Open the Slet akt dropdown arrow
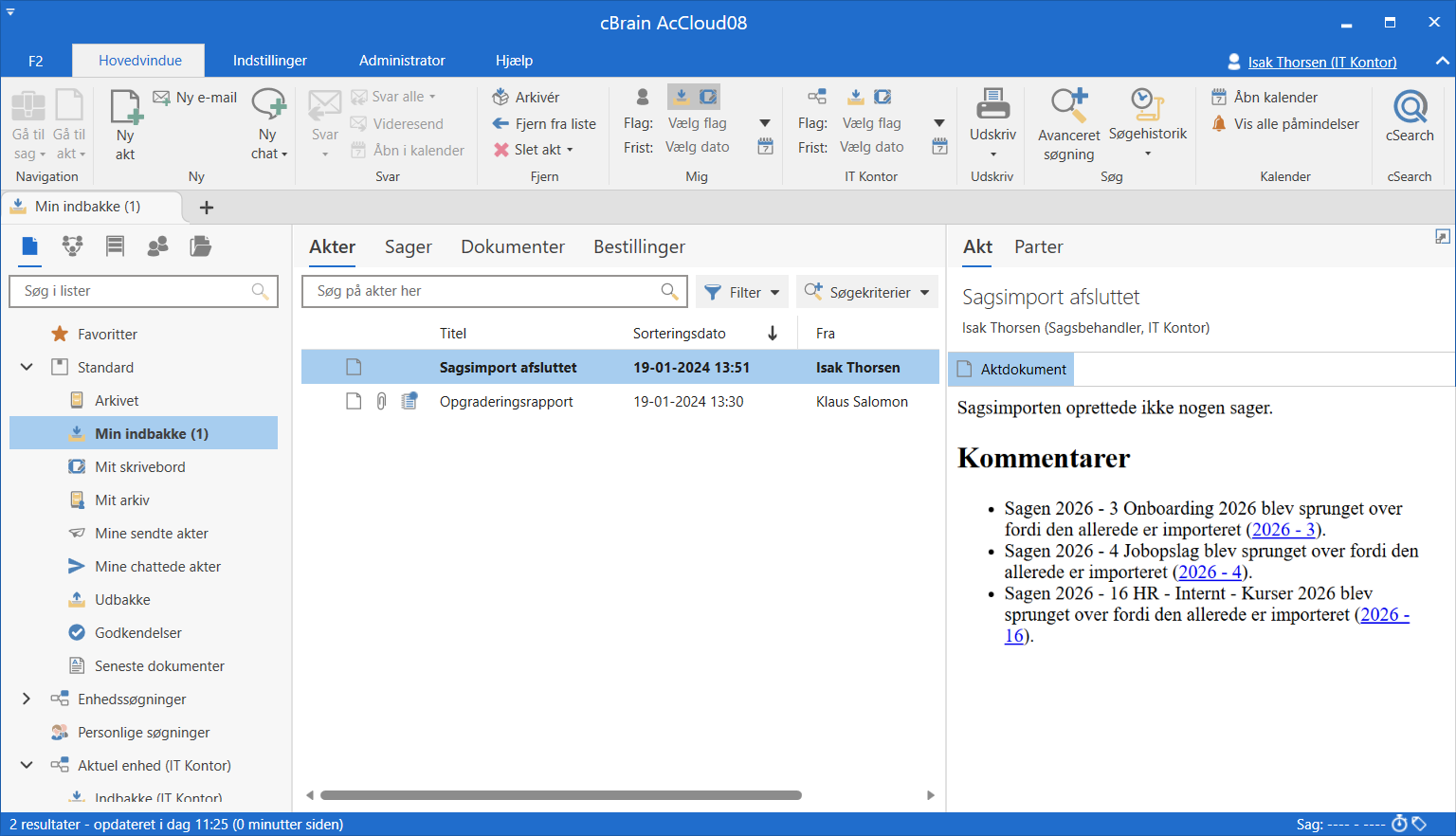1456x836 pixels. coord(570,150)
